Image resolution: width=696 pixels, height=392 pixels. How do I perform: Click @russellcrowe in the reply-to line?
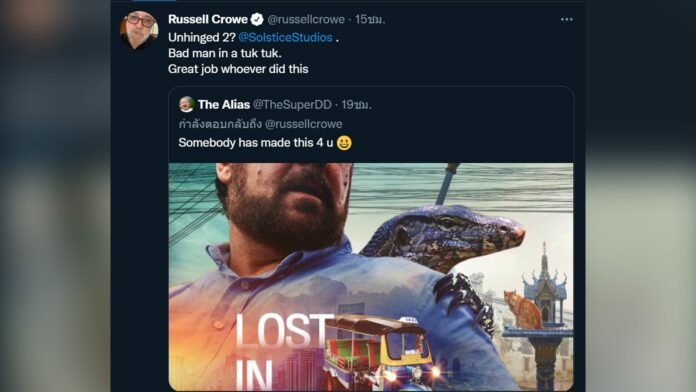pos(304,124)
